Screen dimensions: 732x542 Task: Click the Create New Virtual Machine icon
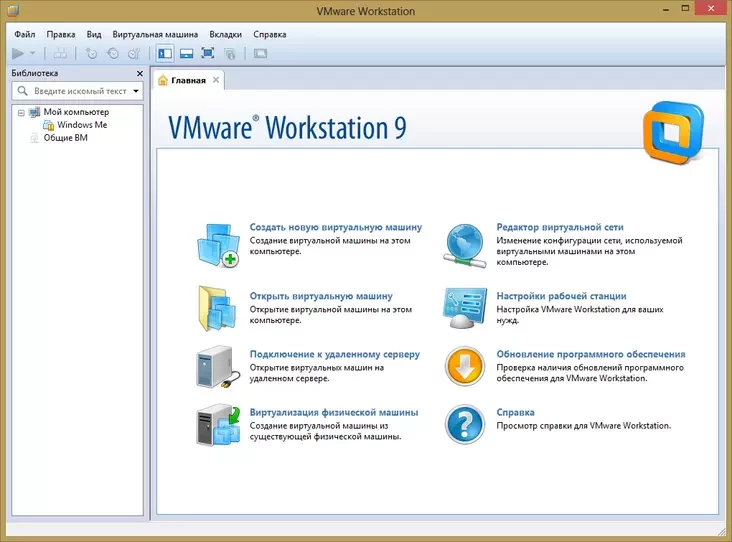tap(218, 245)
